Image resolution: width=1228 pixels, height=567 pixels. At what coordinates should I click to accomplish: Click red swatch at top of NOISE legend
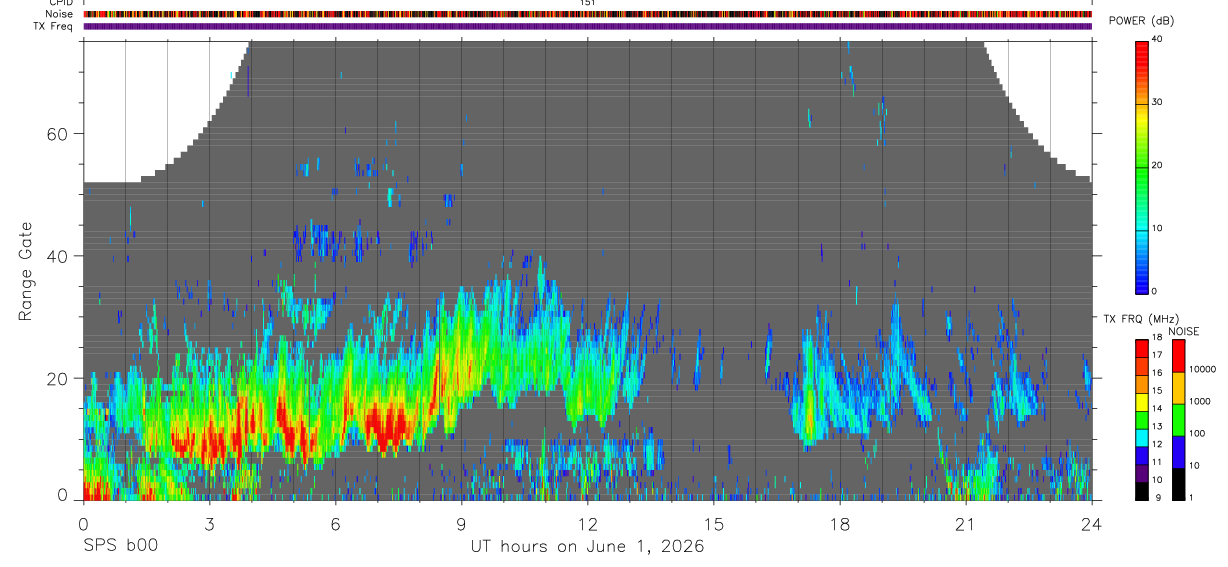click(1178, 356)
